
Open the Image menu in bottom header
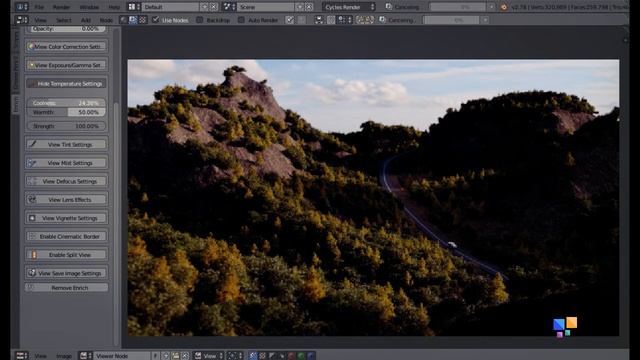[64, 356]
